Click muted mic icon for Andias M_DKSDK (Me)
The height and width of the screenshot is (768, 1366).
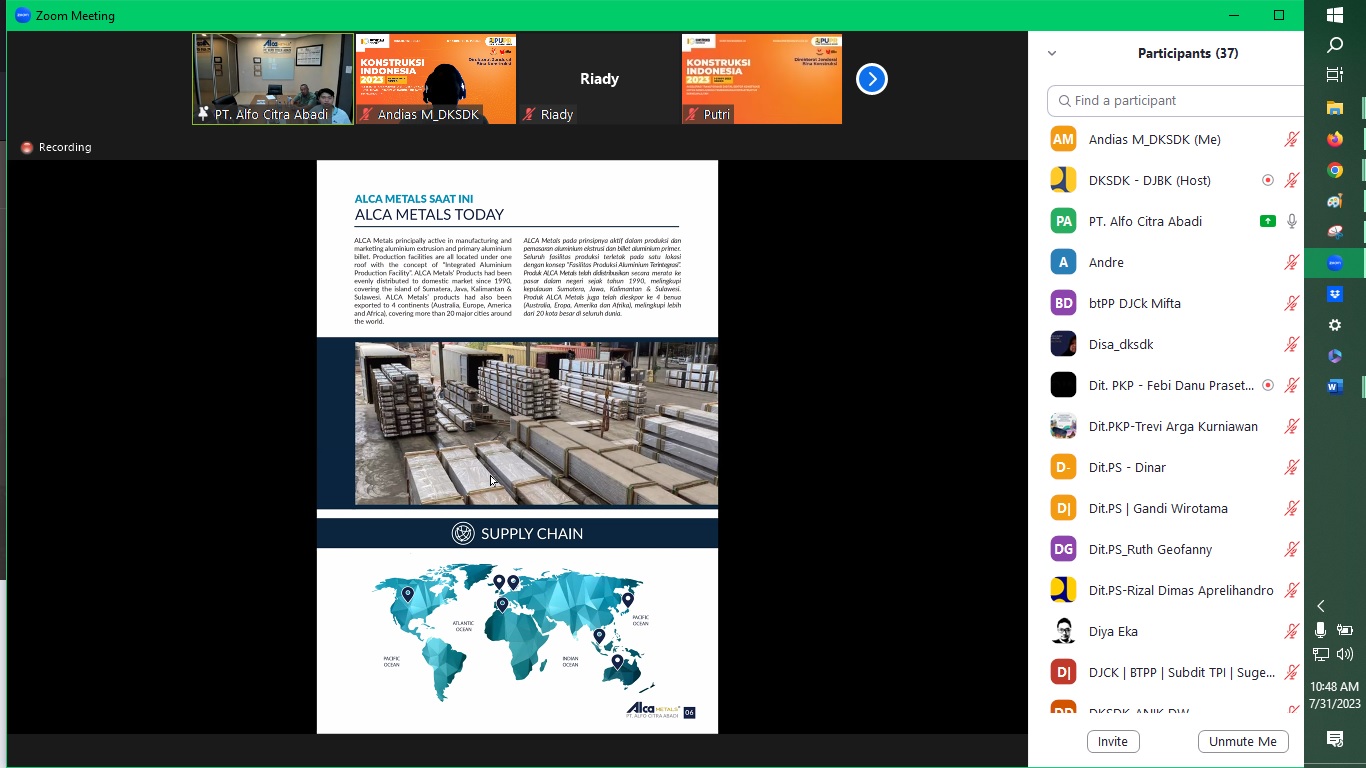tap(1292, 139)
